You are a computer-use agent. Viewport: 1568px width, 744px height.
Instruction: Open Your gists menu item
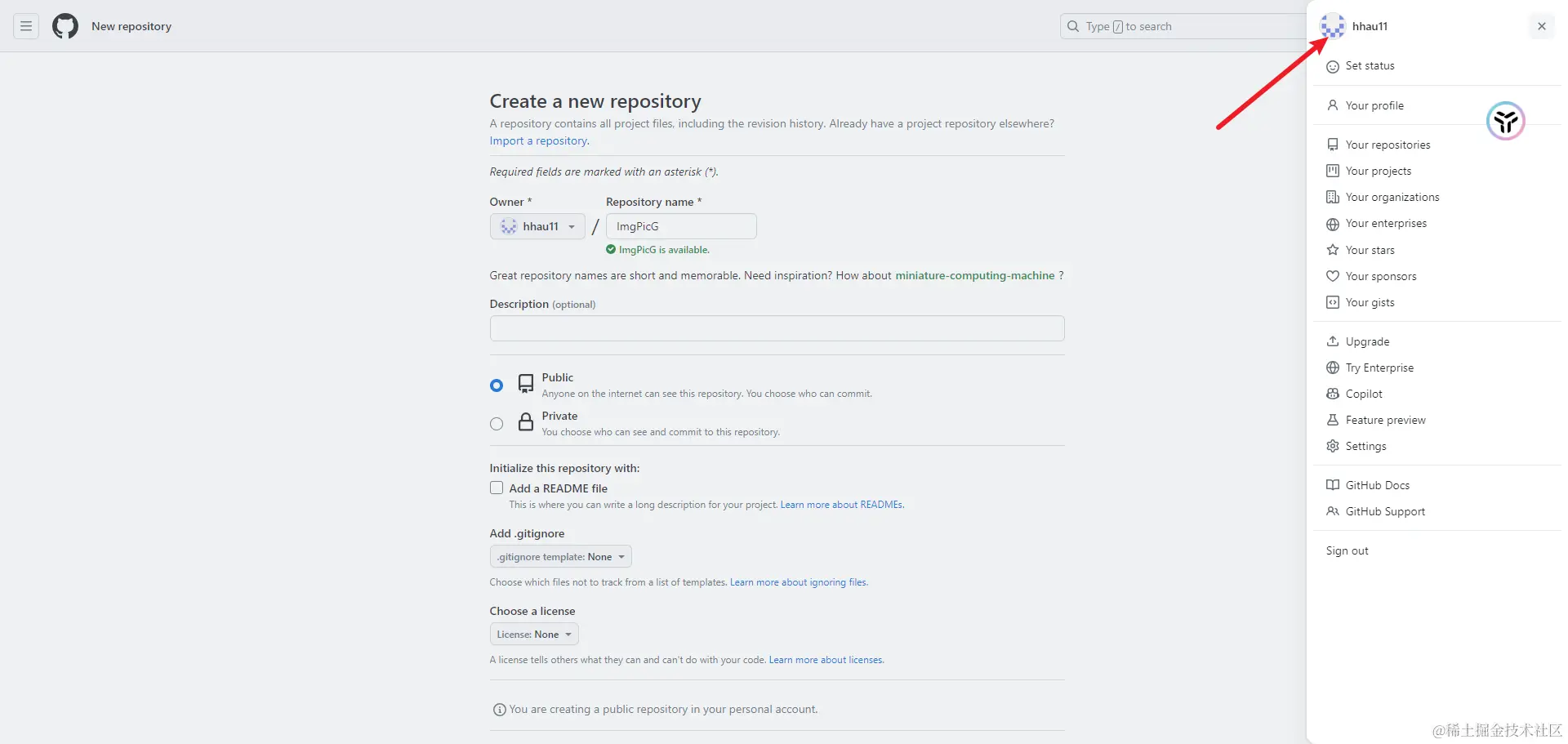coord(1437,302)
